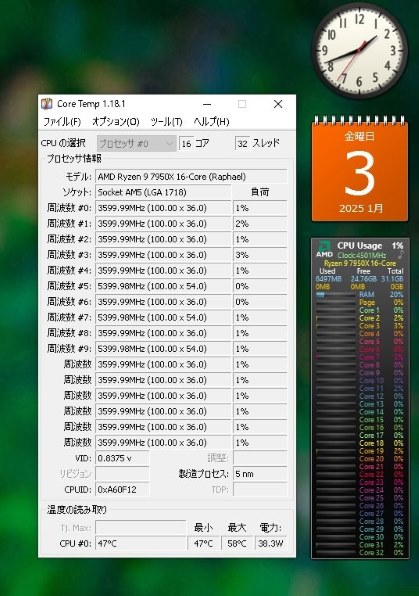Click the 32 thread count field
419x596 pixels.
click(x=243, y=144)
